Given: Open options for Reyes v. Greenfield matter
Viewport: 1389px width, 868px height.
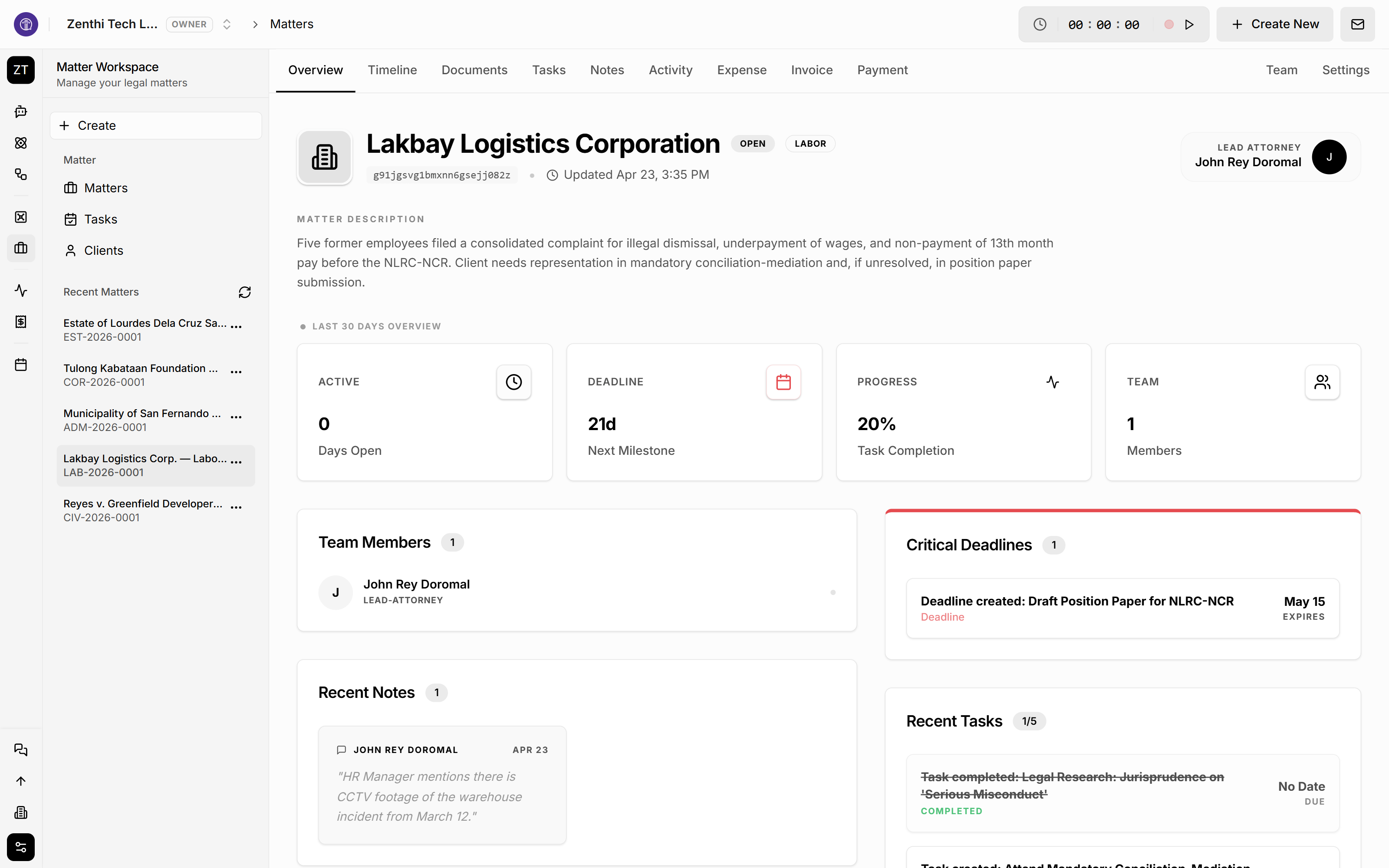Looking at the screenshot, I should pos(236,507).
